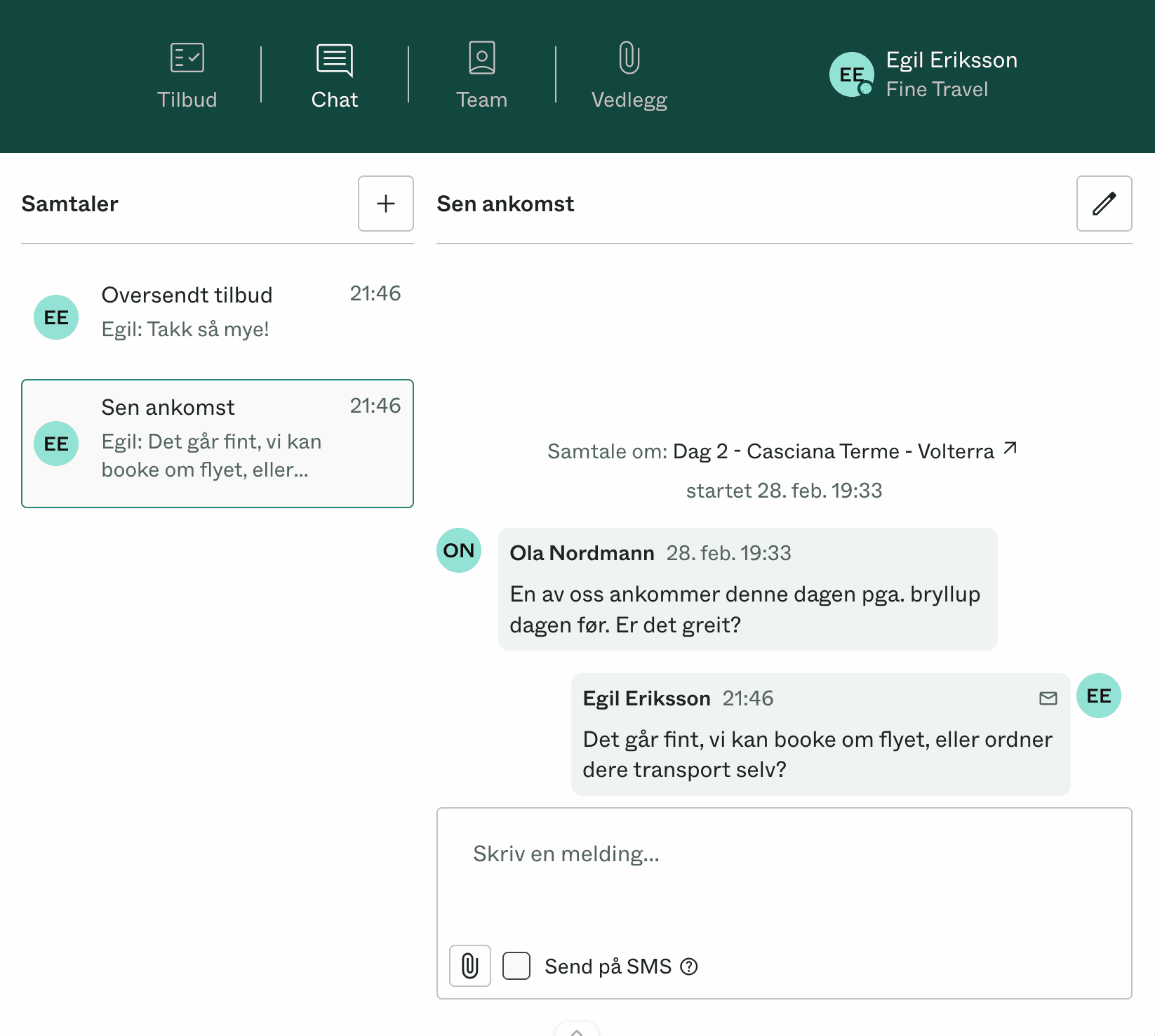Image resolution: width=1155 pixels, height=1036 pixels.
Task: Click the Fine Travel account name
Action: point(937,88)
